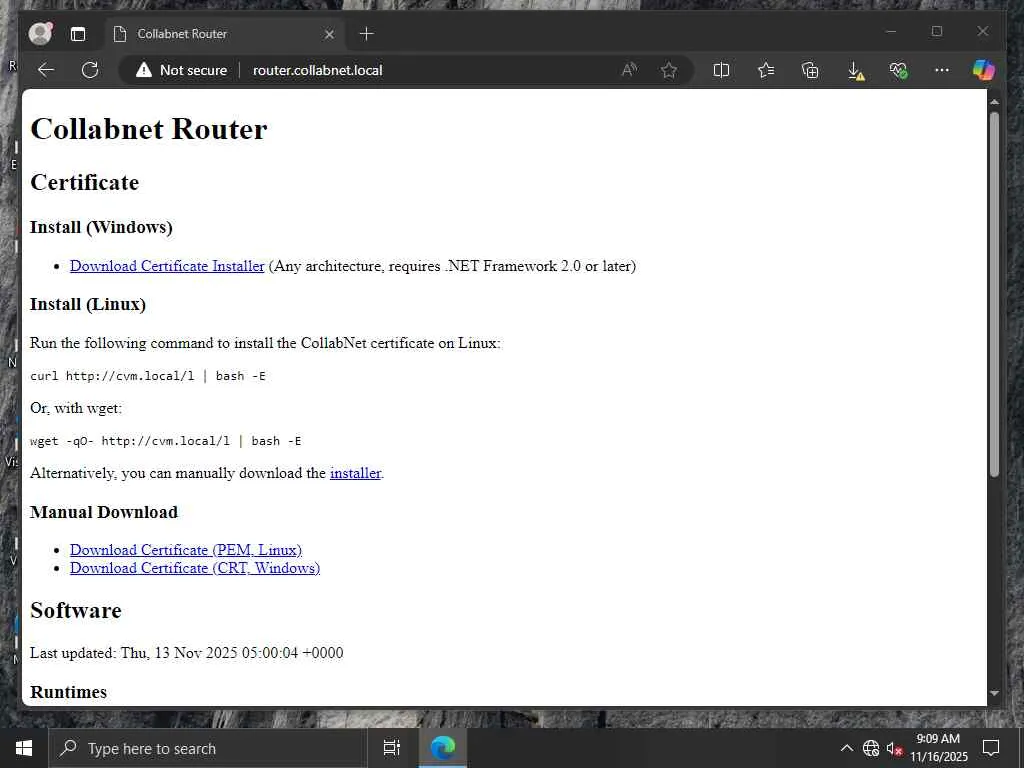This screenshot has width=1024, height=768.
Task: Close the Collabnet Router tab
Action: pos(329,34)
